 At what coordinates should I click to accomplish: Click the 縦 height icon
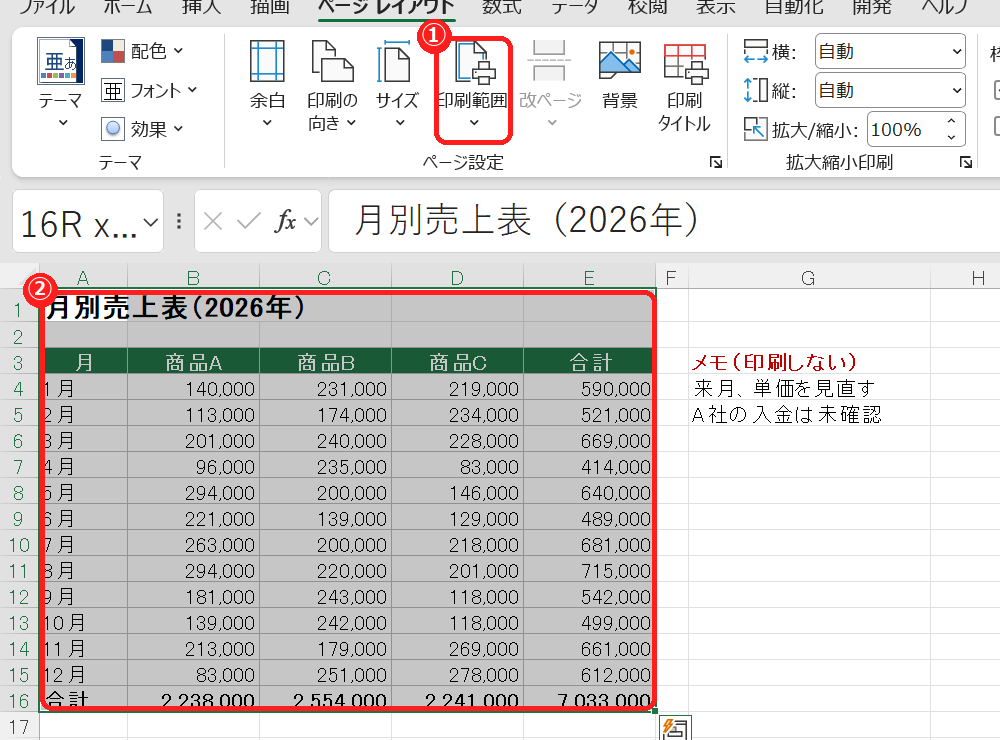(756, 90)
